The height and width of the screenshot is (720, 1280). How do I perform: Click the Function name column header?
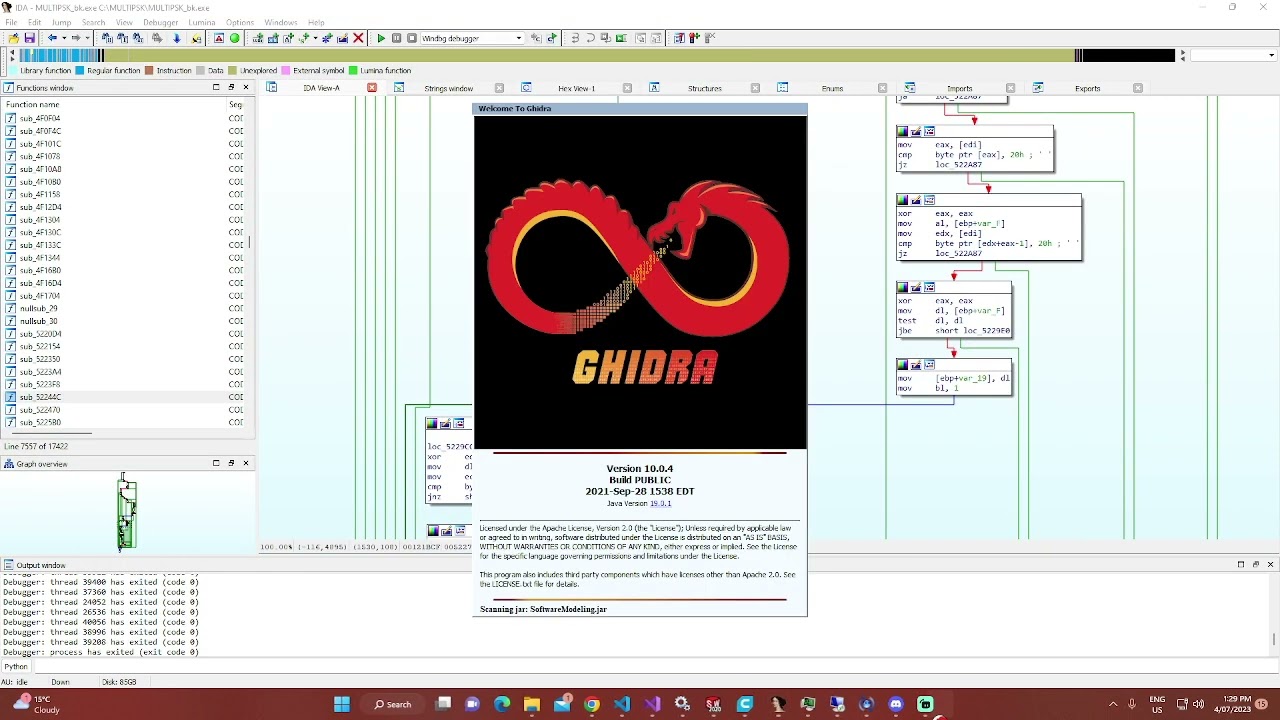tap(33, 104)
